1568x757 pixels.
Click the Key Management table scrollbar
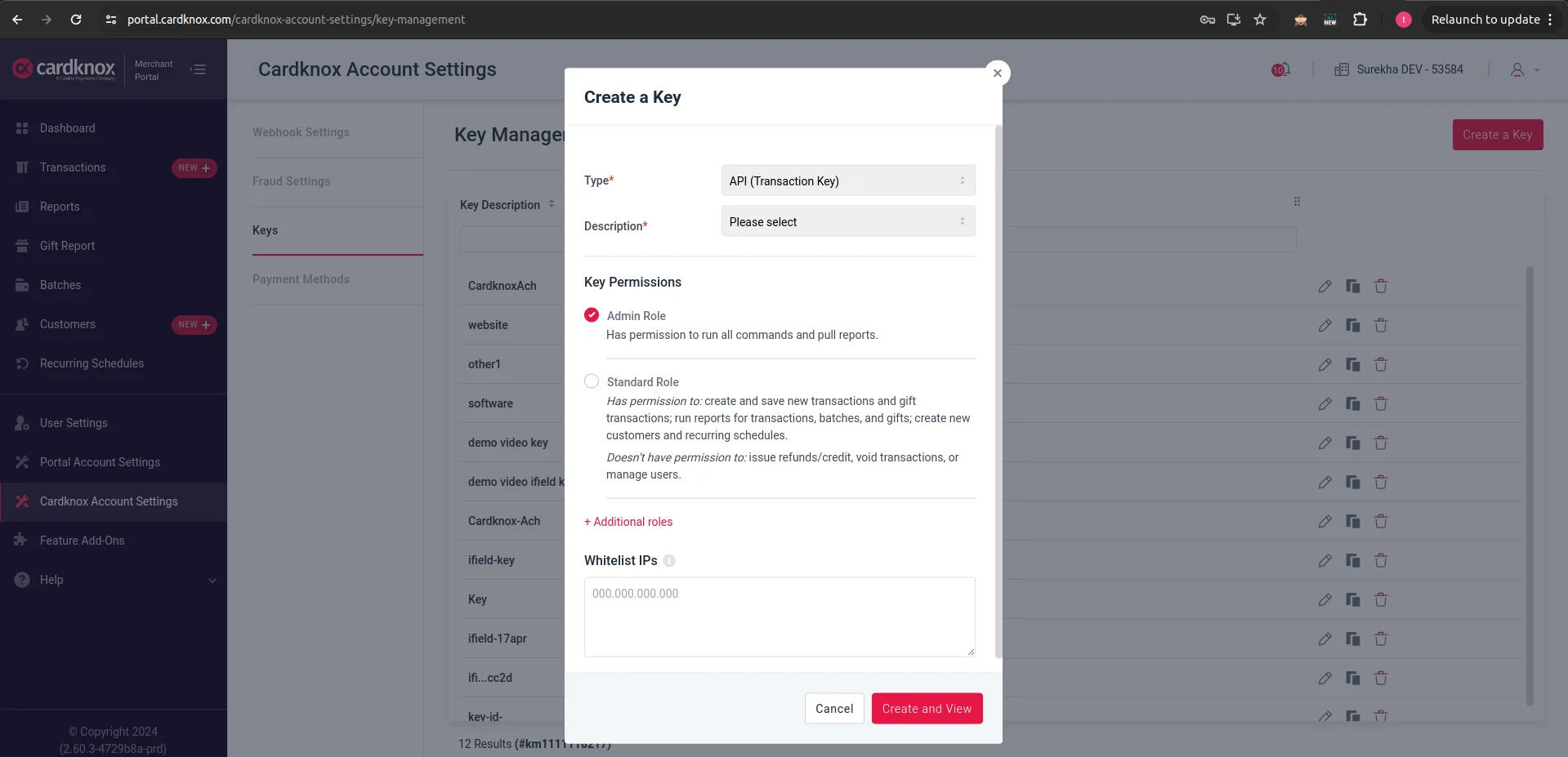pyautogui.click(x=1530, y=486)
